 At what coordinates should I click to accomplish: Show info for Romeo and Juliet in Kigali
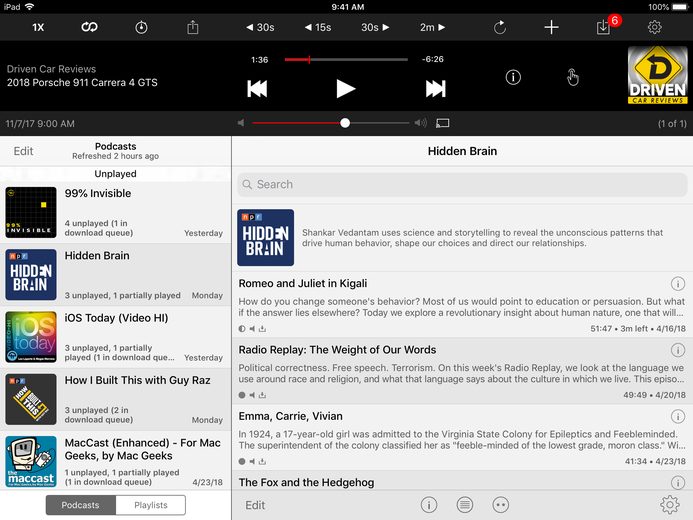coord(678,284)
